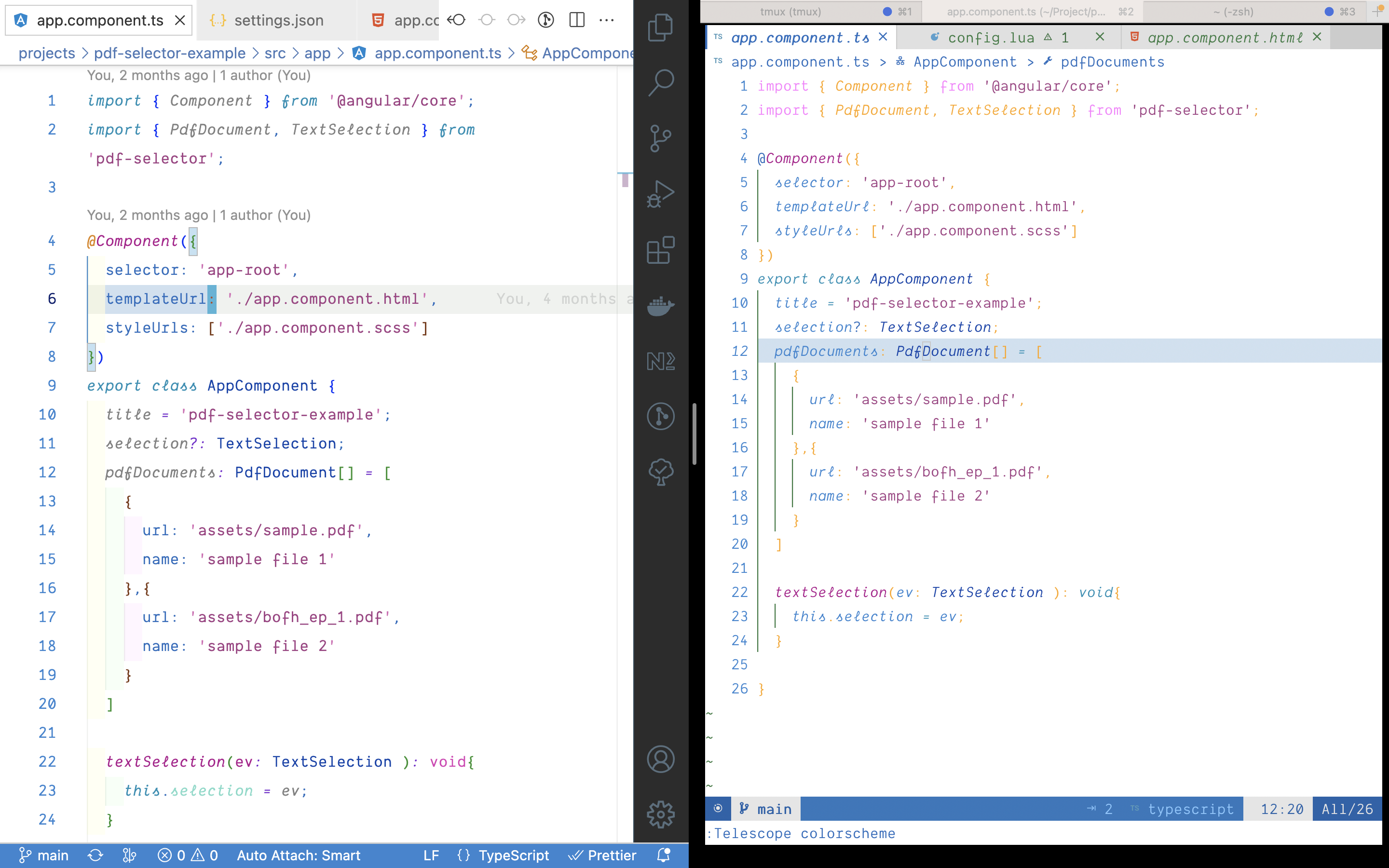Click the Prettier status item
The image size is (1389, 868).
(603, 855)
